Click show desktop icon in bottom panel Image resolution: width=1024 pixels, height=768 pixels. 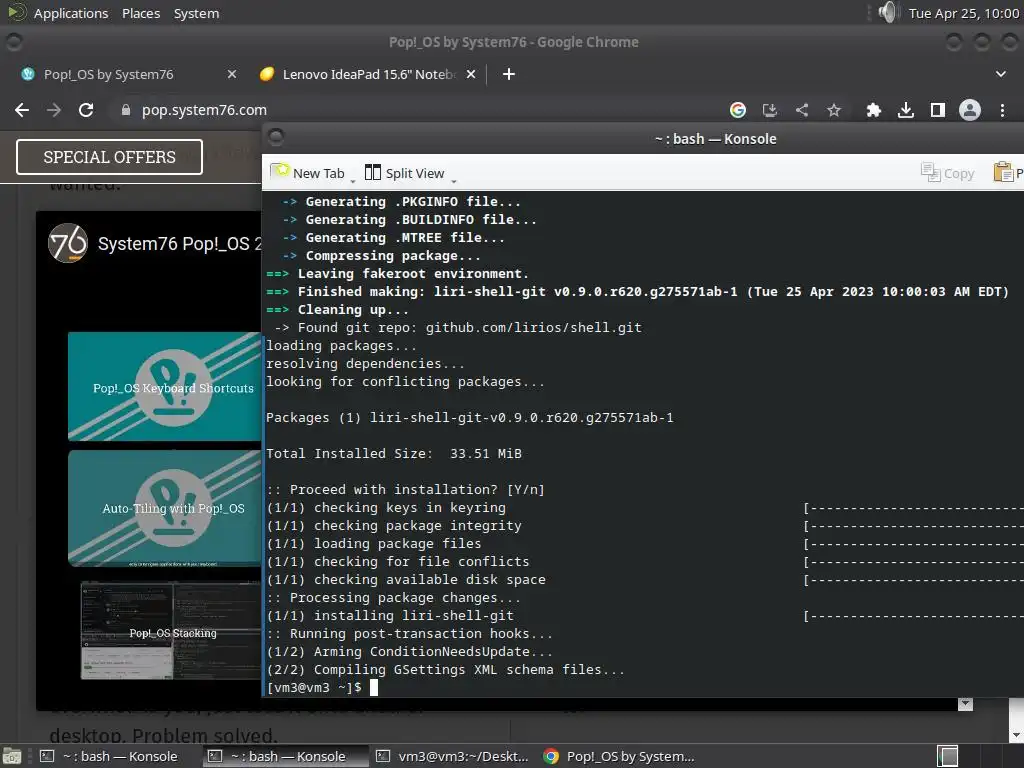(x=12, y=756)
